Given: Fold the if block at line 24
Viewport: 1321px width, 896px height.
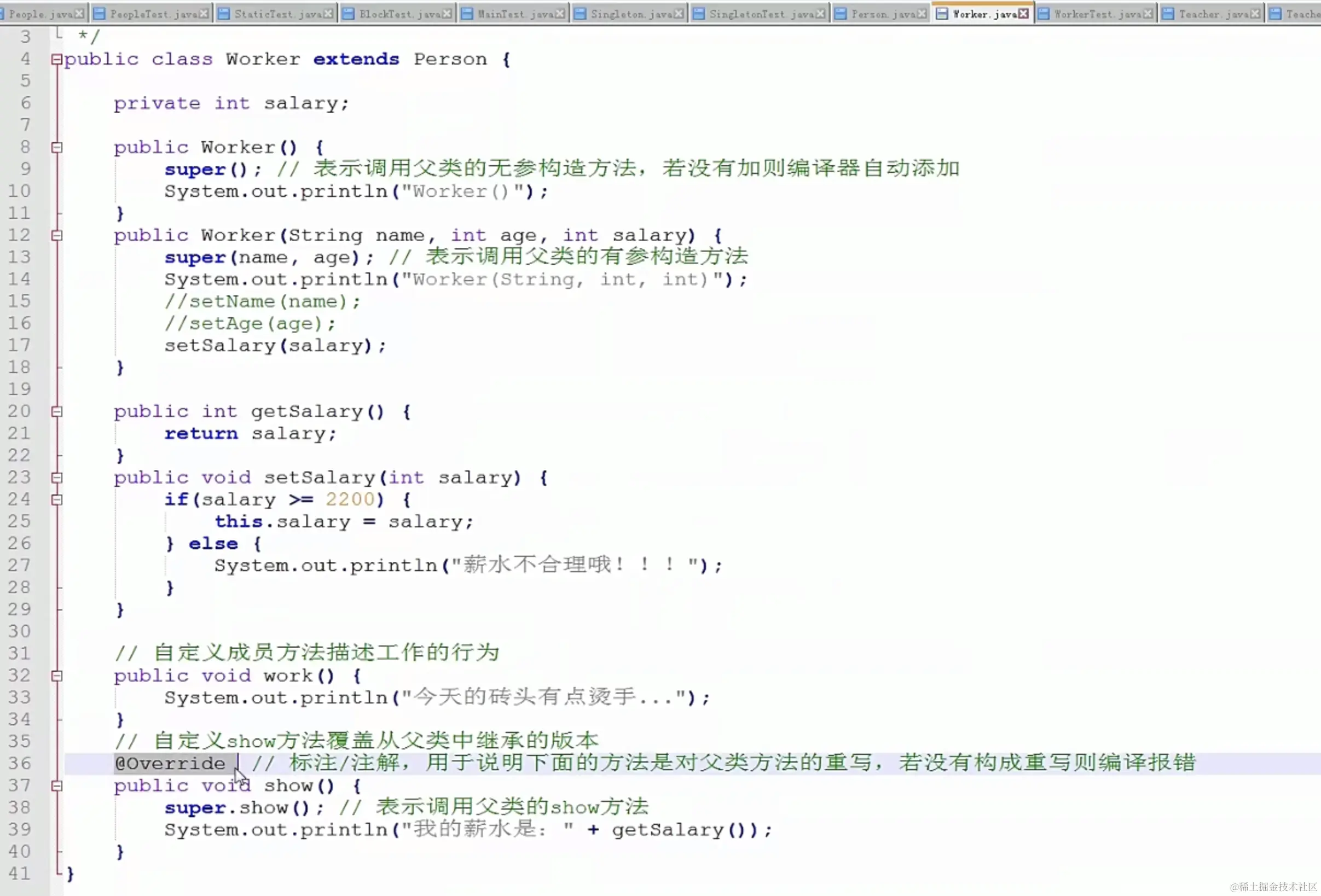Looking at the screenshot, I should [x=56, y=500].
